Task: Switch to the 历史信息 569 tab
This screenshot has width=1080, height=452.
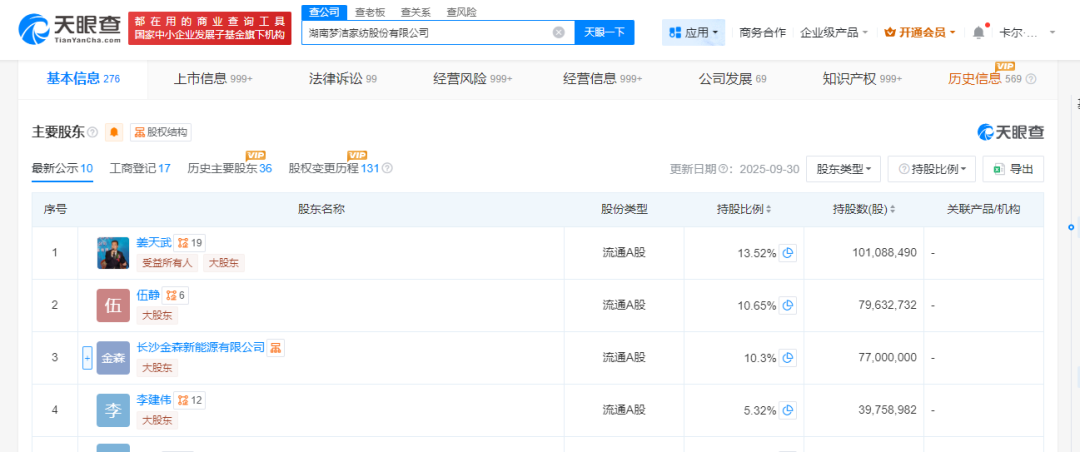Action: 984,79
